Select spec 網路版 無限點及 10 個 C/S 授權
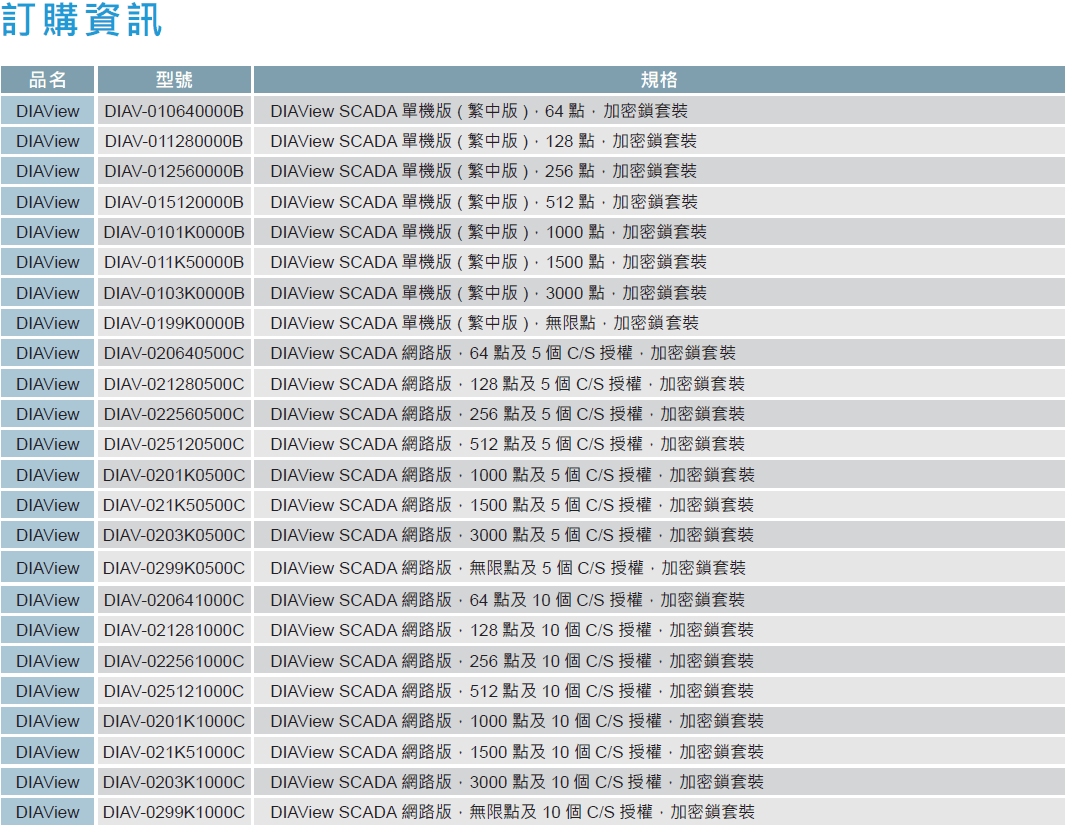 (x=513, y=812)
